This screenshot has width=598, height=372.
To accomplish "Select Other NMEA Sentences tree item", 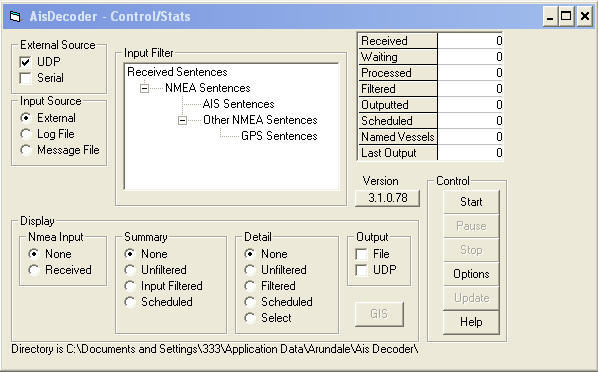I will pos(260,120).
